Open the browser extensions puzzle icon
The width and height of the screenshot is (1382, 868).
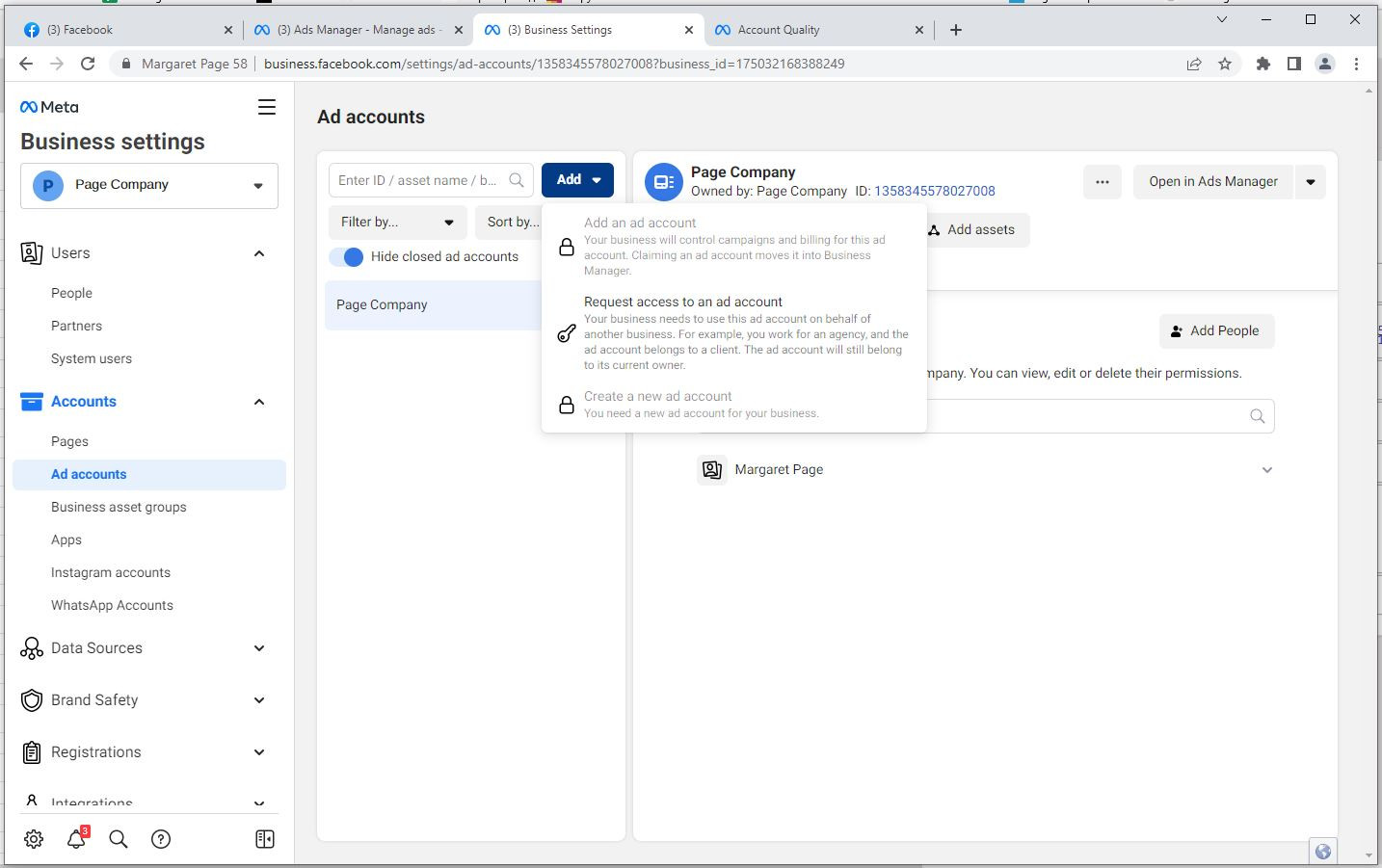[1262, 64]
